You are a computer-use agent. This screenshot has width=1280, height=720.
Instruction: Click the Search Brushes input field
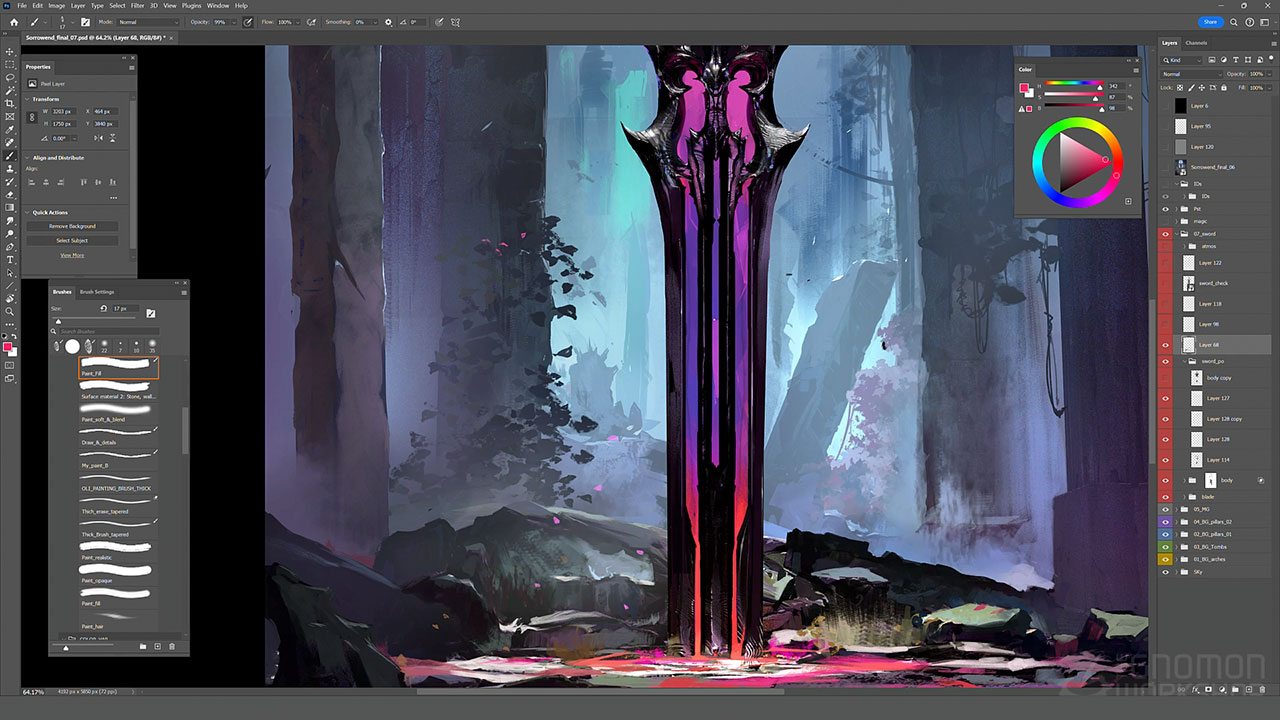tap(105, 331)
